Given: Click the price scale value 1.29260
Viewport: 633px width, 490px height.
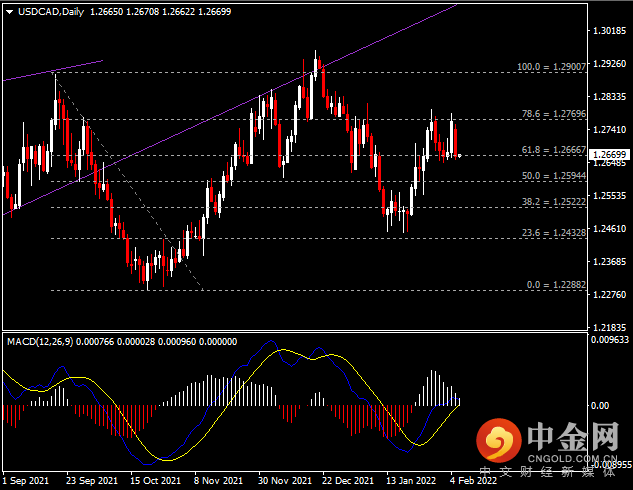Looking at the screenshot, I should [609, 64].
